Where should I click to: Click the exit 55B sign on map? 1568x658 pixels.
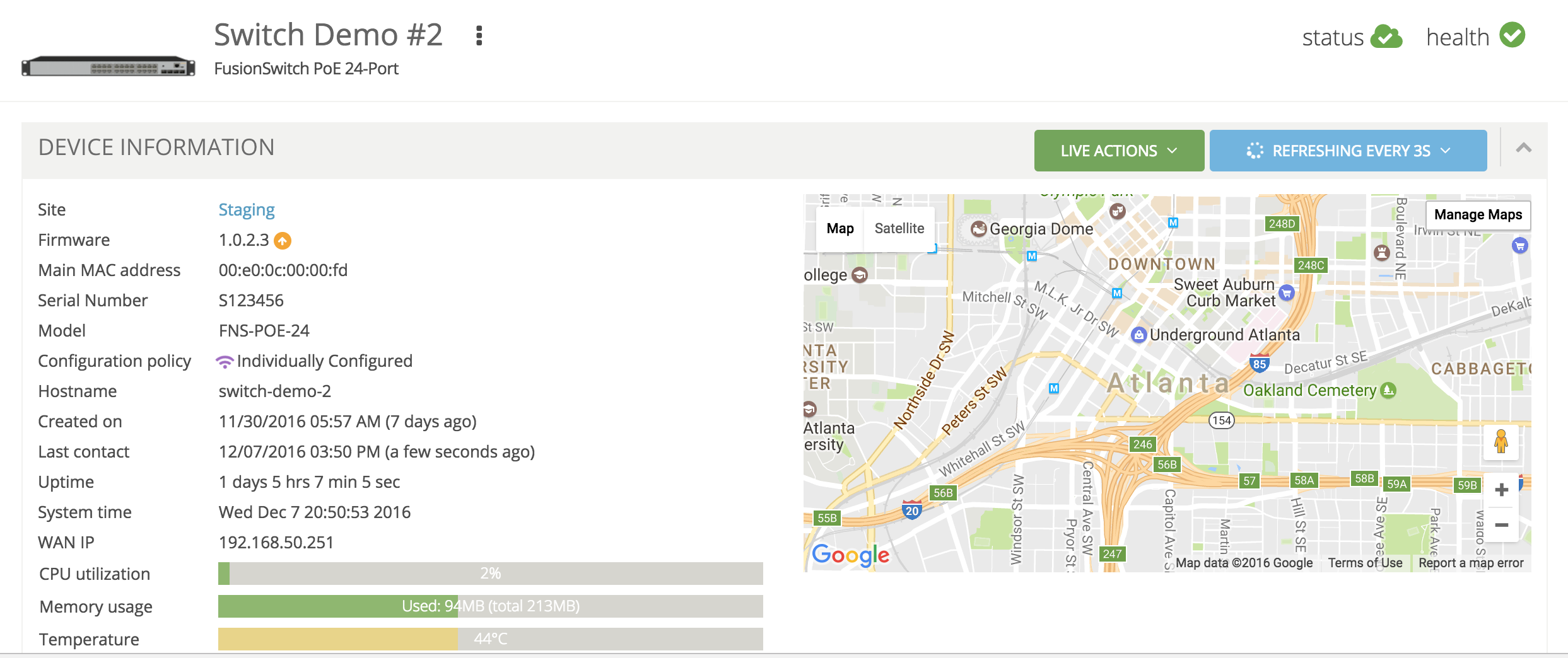tap(827, 518)
